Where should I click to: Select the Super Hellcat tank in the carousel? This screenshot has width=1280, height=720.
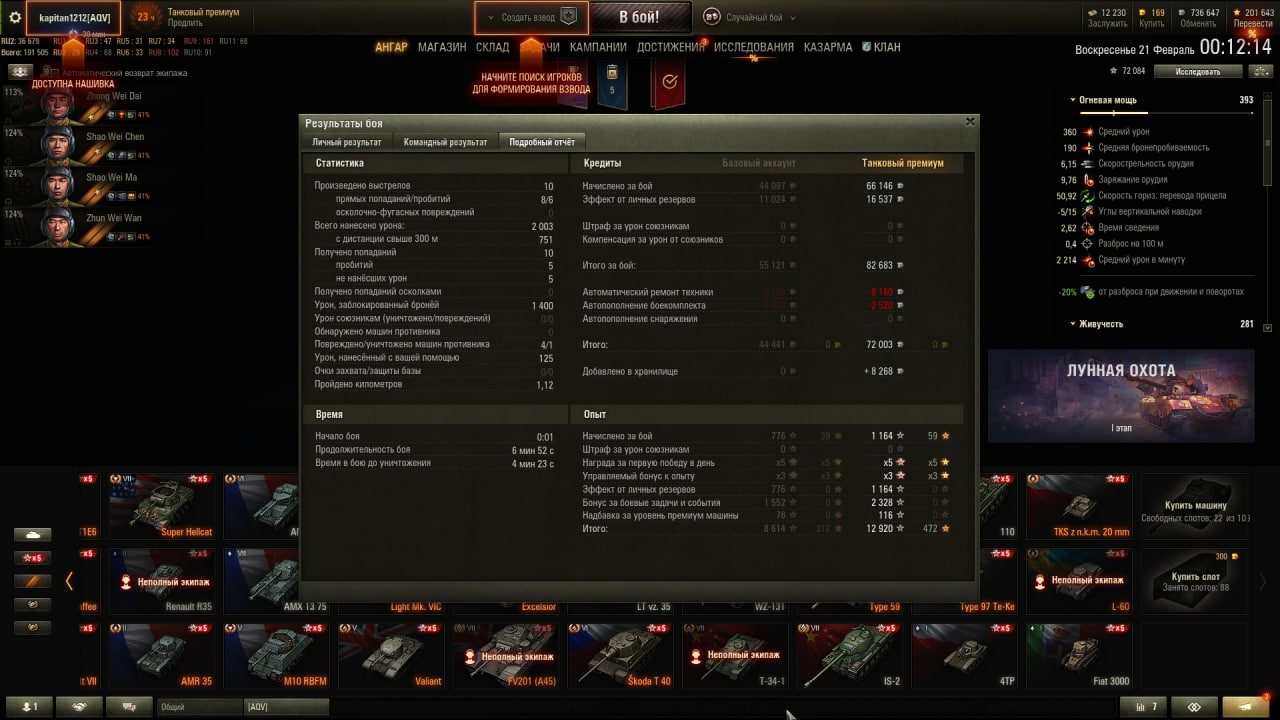pyautogui.click(x=161, y=506)
